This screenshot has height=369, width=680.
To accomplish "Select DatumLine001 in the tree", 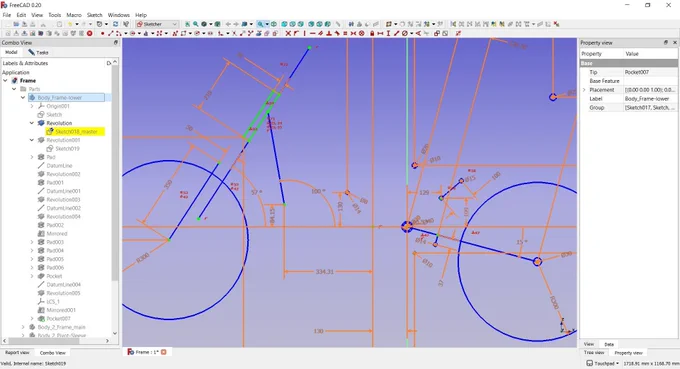I will [63, 191].
